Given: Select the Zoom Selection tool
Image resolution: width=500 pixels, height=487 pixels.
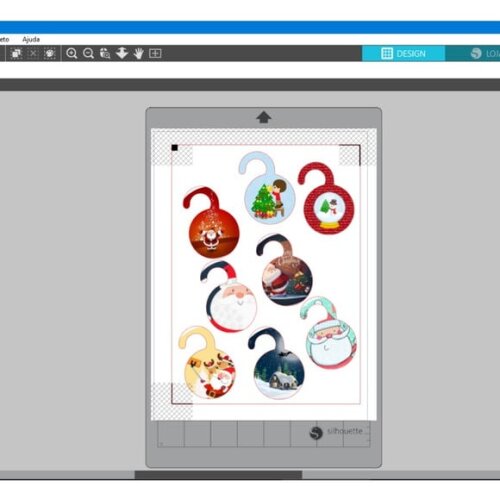Looking at the screenshot, I should point(105,53).
